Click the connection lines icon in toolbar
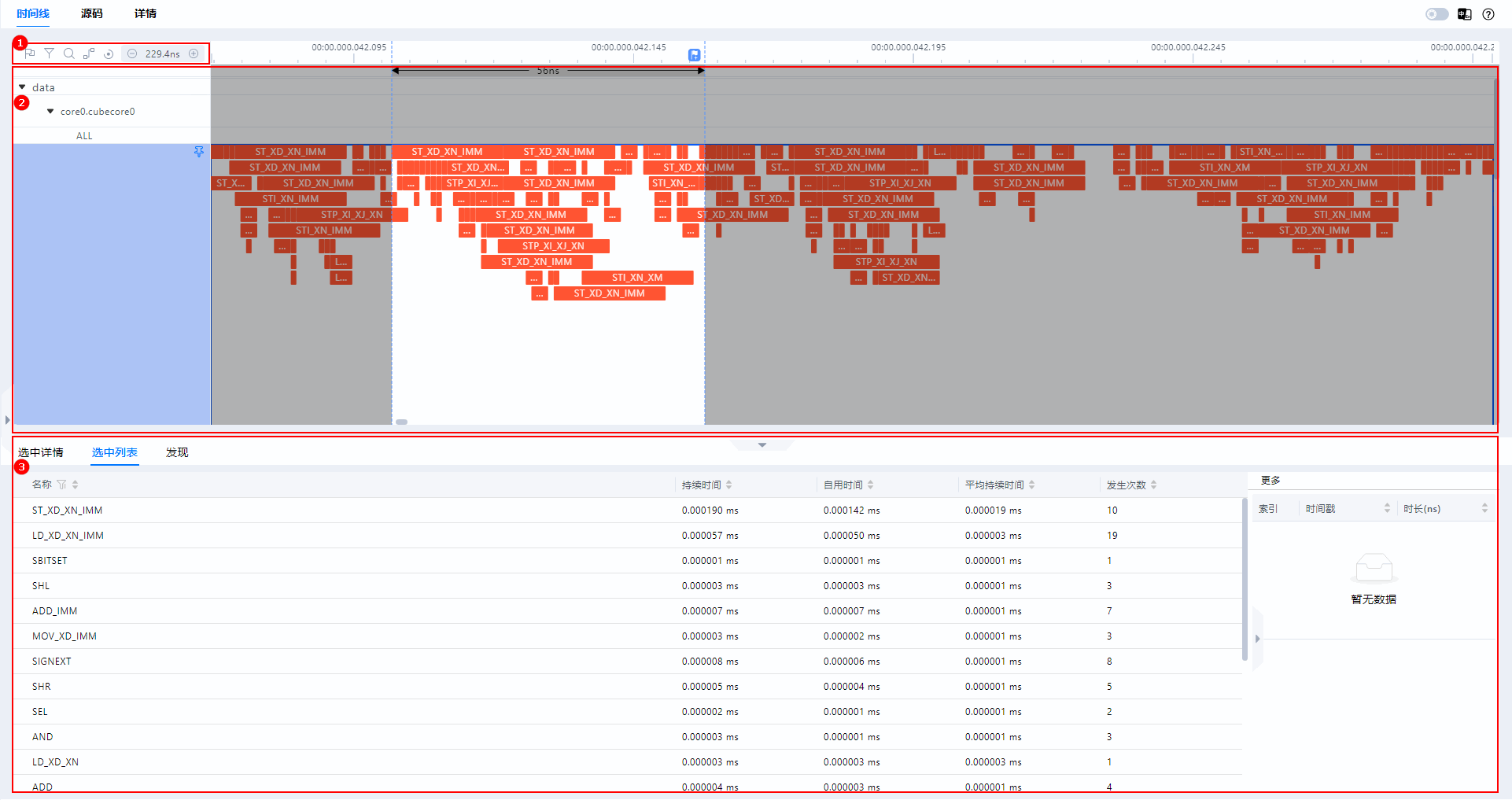The width and height of the screenshot is (1512, 800). point(89,53)
